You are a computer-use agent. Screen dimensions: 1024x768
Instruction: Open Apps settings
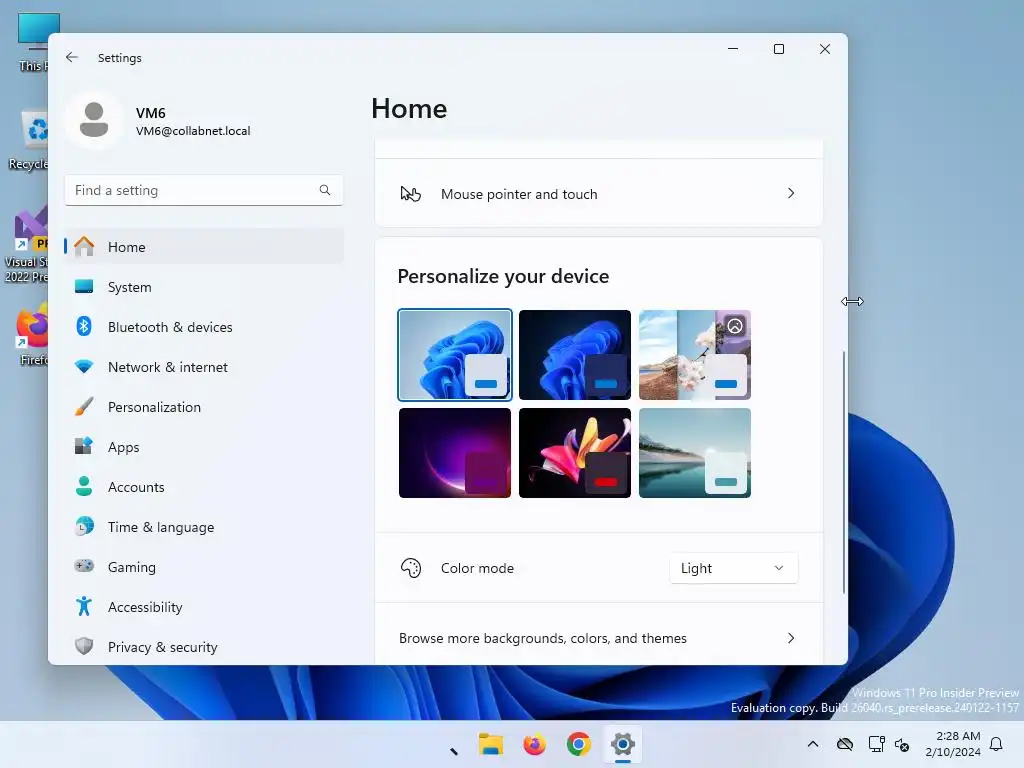coord(204,447)
